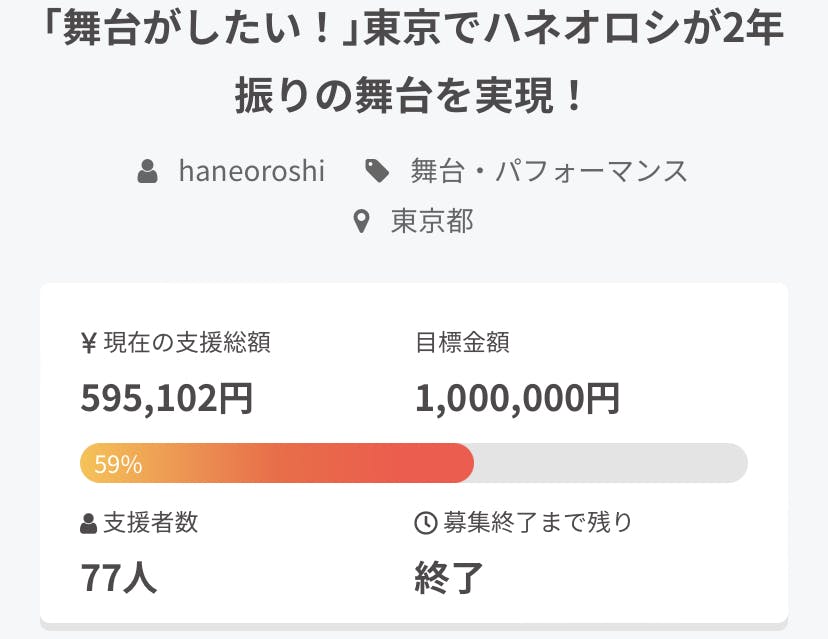
Task: Click the 現在の支援総額 label
Action: click(x=185, y=344)
